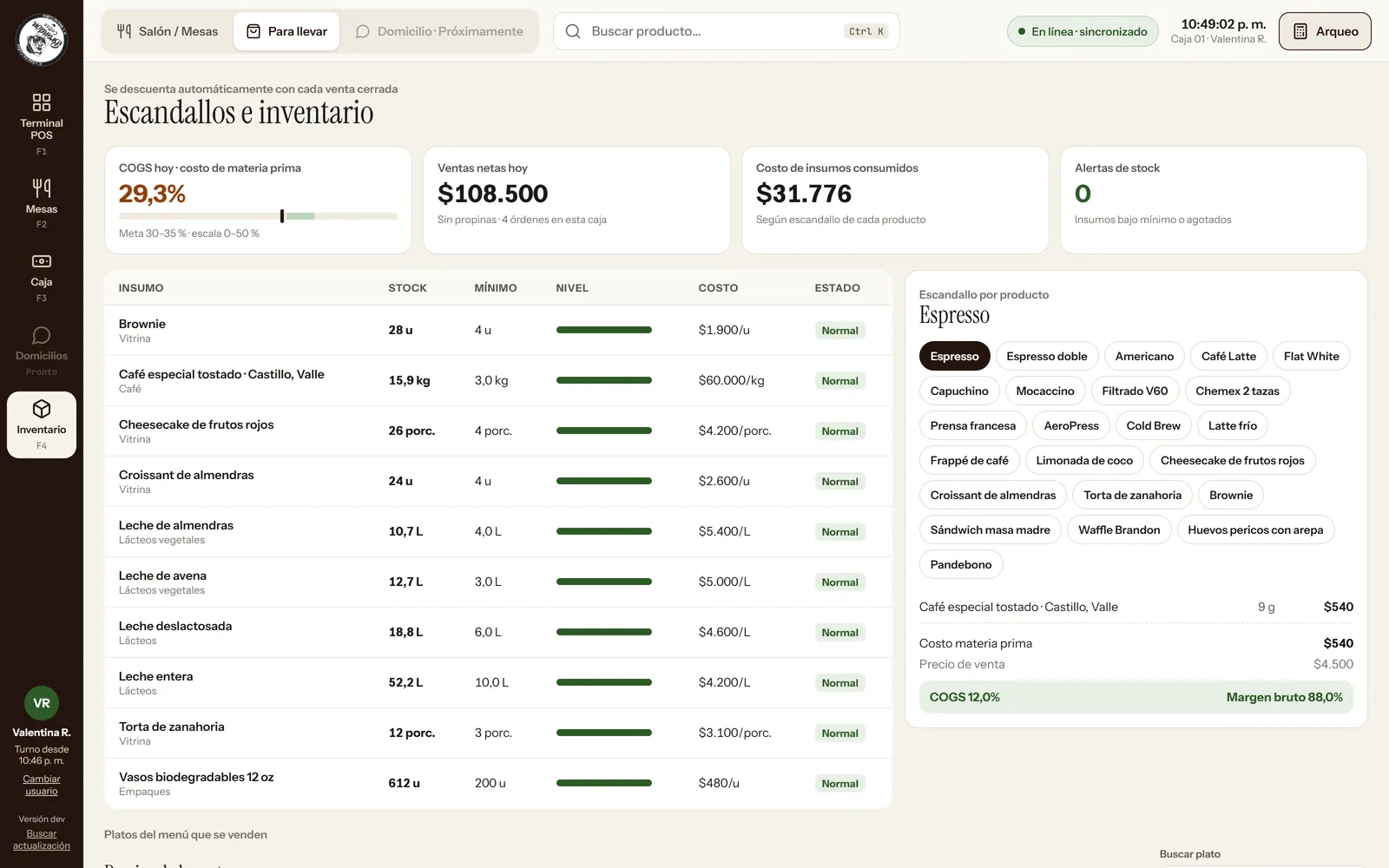The image size is (1389, 868).
Task: Click the cafe logo at top left
Action: point(42,40)
